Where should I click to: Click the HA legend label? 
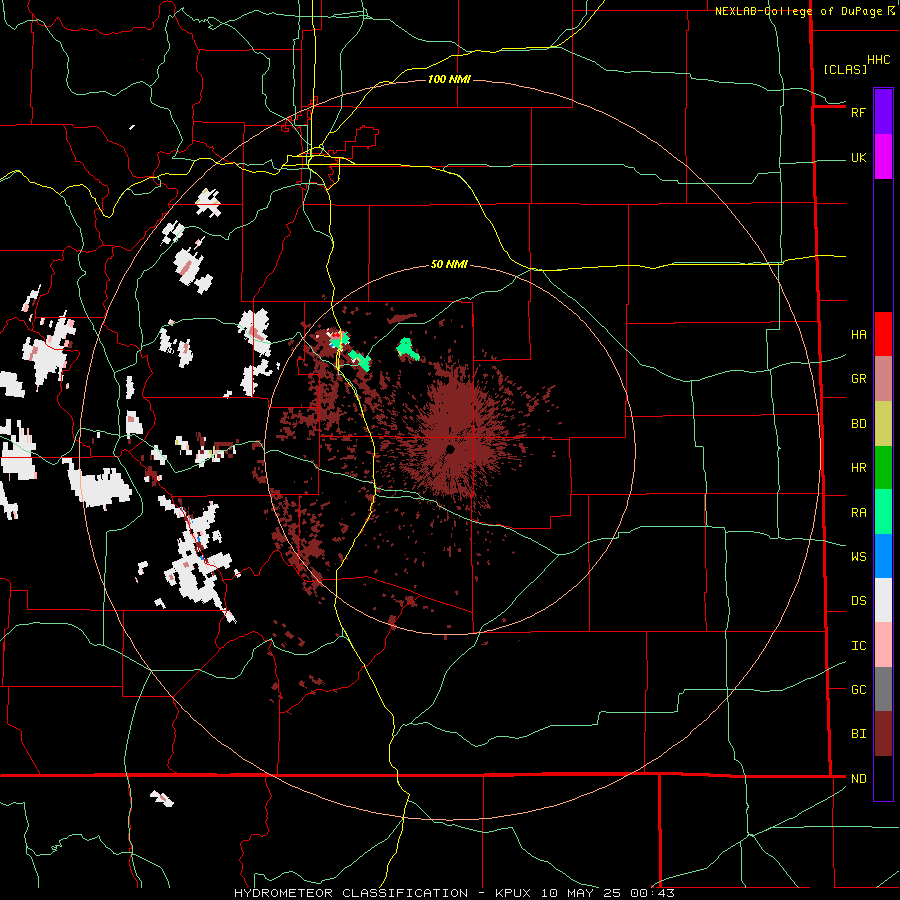[x=858, y=334]
